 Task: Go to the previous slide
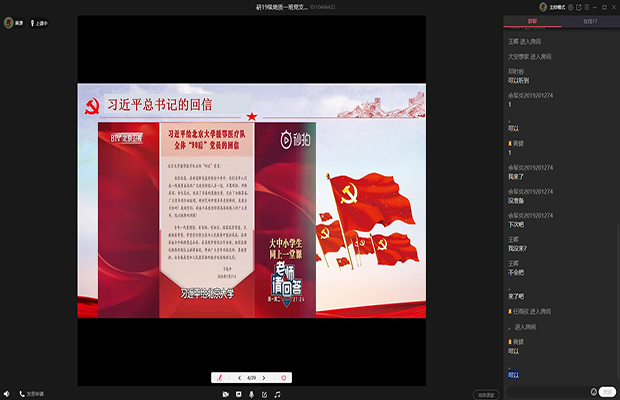pos(239,377)
